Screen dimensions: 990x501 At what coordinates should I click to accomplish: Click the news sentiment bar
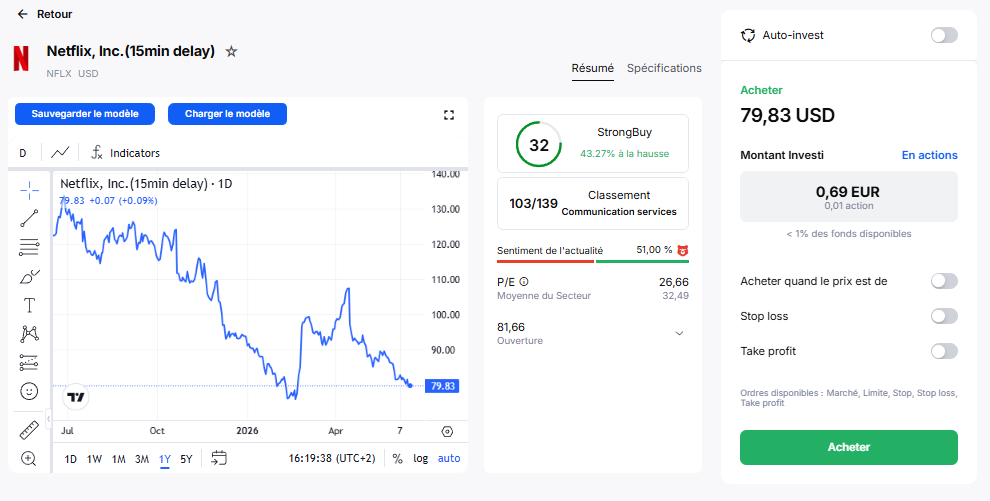(x=592, y=261)
